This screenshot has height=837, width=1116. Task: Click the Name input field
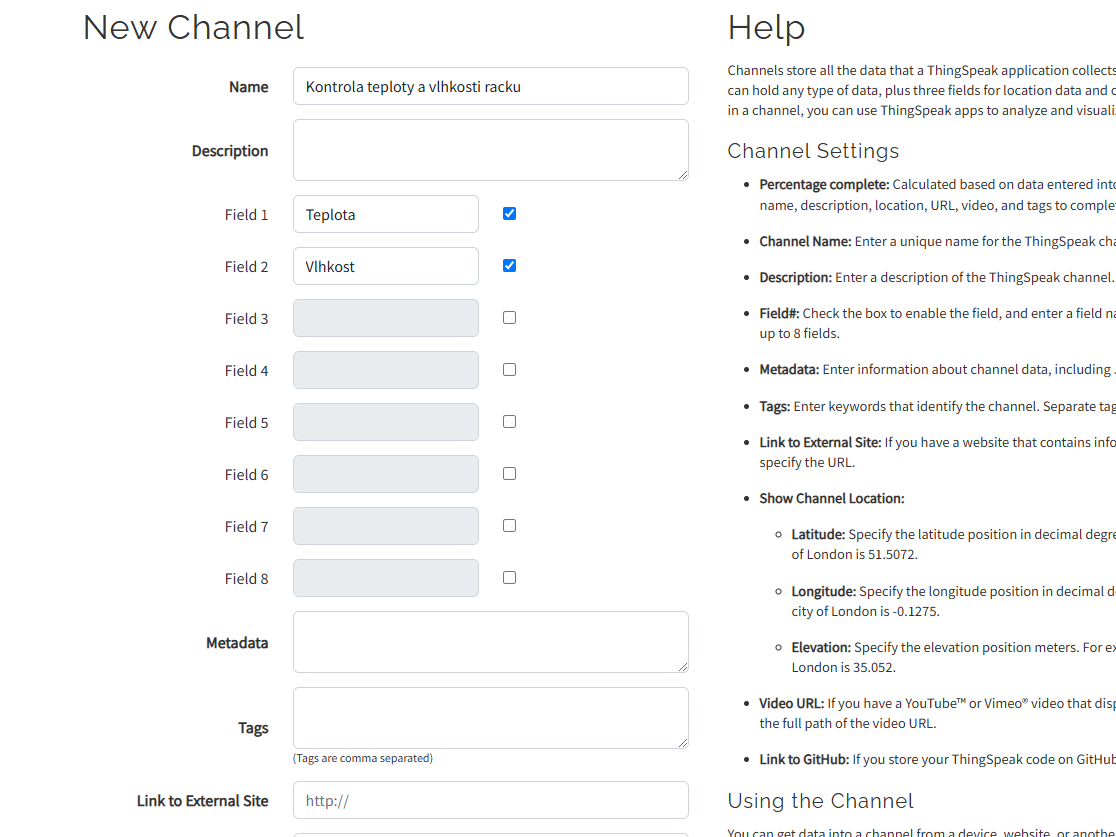pyautogui.click(x=490, y=86)
